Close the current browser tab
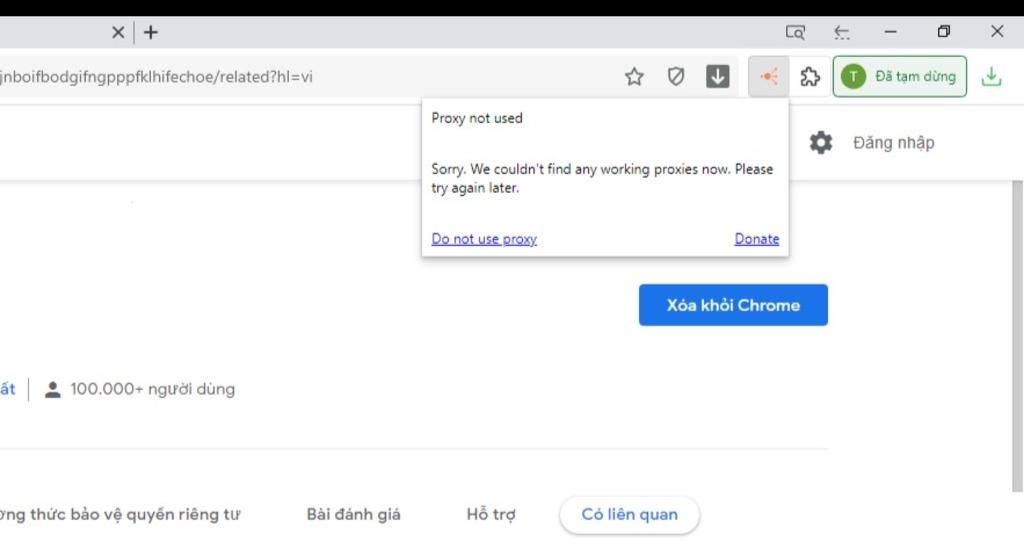1024x549 pixels. coord(118,32)
